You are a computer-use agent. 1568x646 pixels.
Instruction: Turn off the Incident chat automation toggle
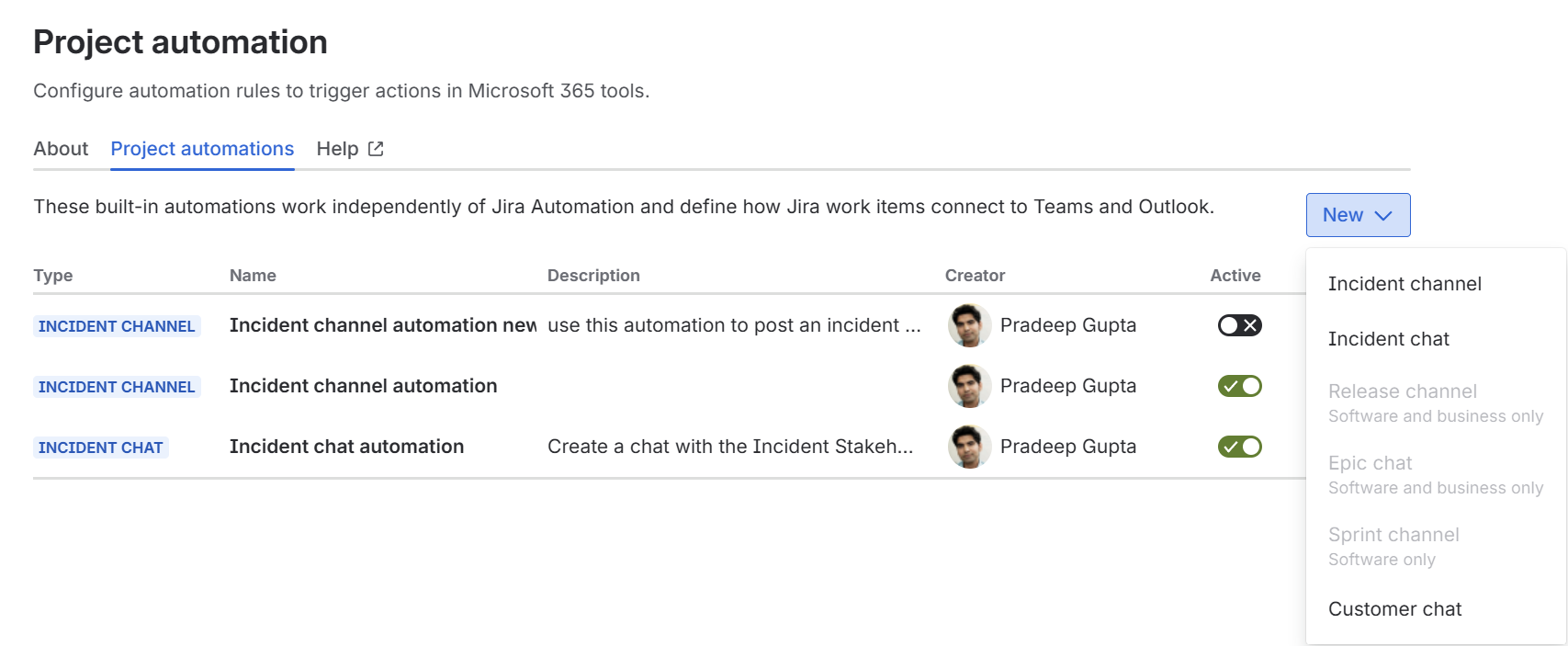(x=1239, y=447)
